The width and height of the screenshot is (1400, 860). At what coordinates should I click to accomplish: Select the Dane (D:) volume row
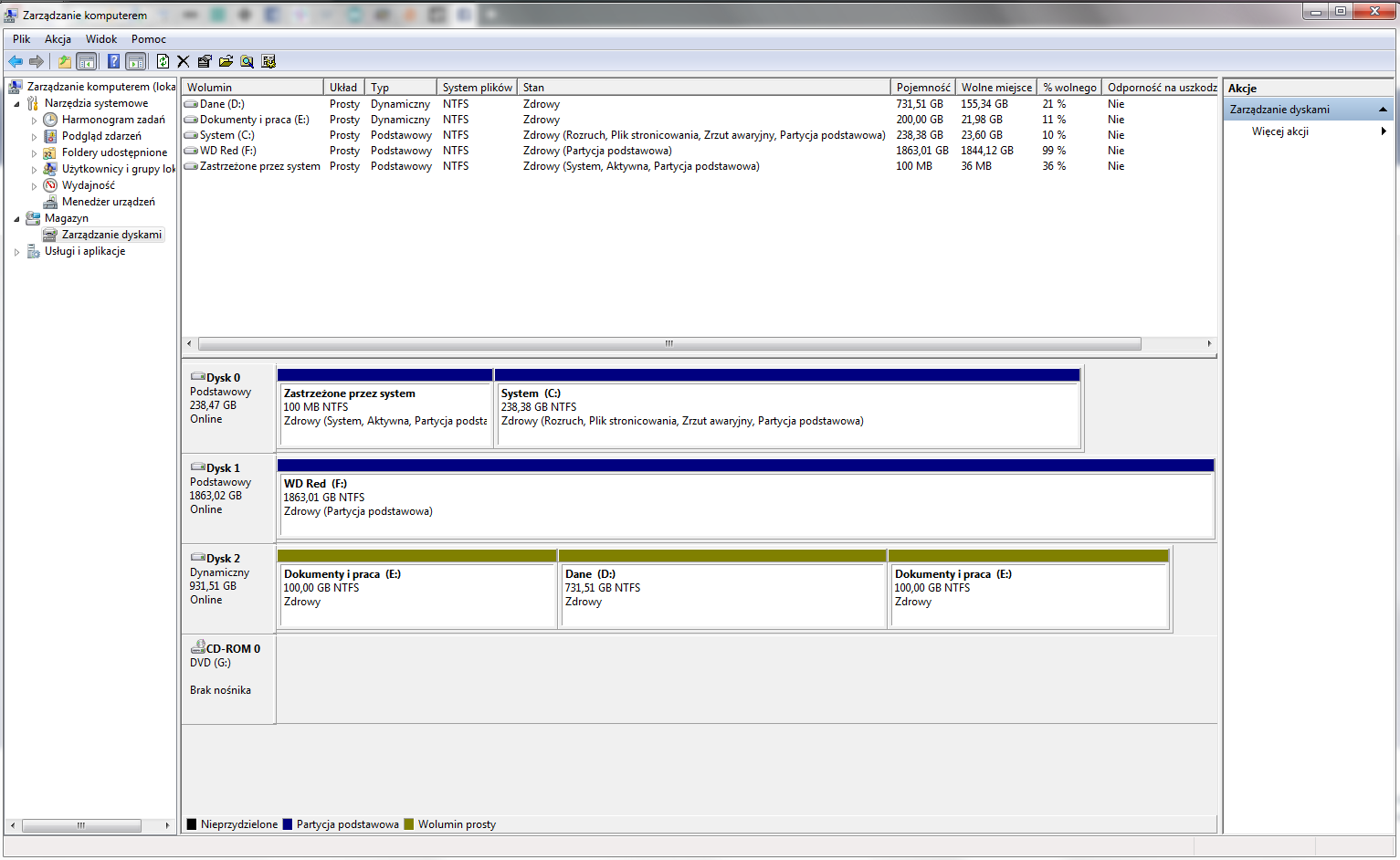(700, 104)
